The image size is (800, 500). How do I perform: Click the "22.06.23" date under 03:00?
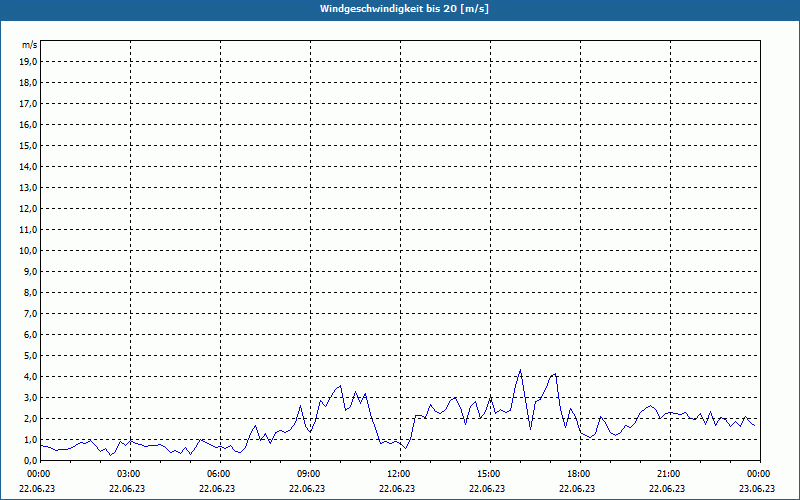point(127,488)
